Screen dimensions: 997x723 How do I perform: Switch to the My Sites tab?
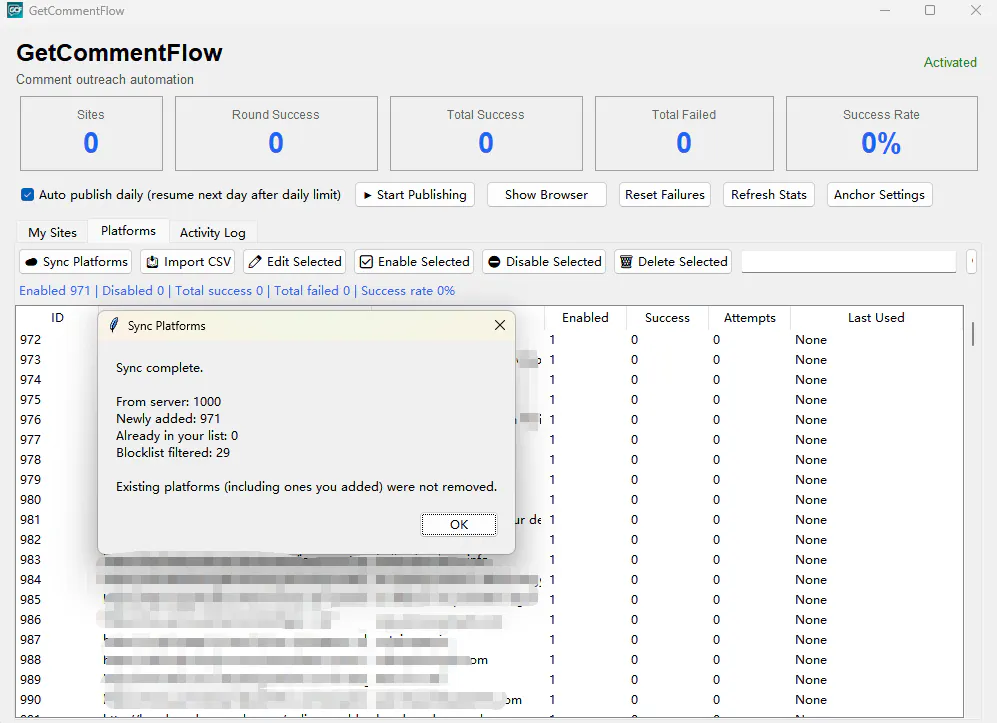52,233
